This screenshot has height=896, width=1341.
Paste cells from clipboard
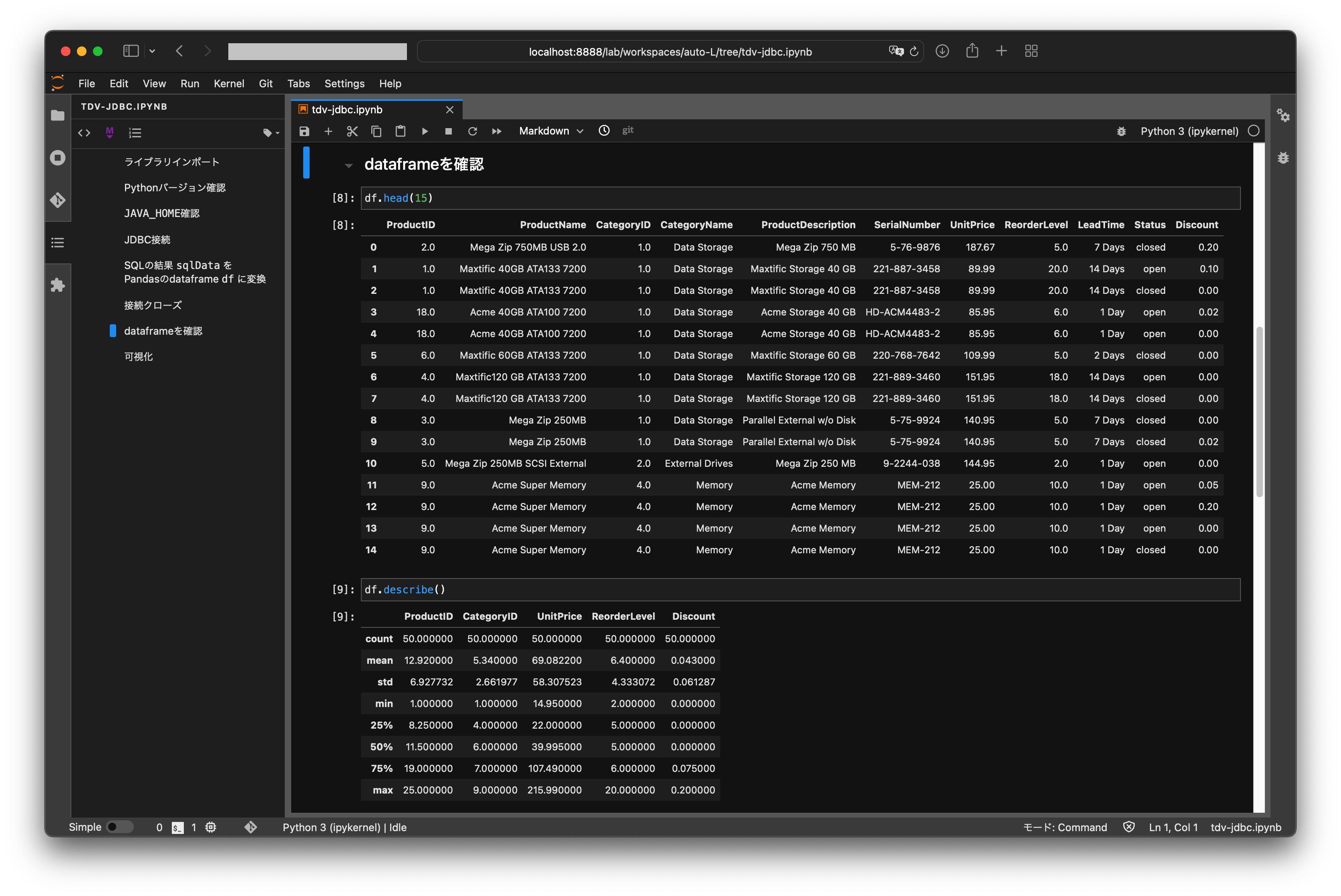coord(400,131)
